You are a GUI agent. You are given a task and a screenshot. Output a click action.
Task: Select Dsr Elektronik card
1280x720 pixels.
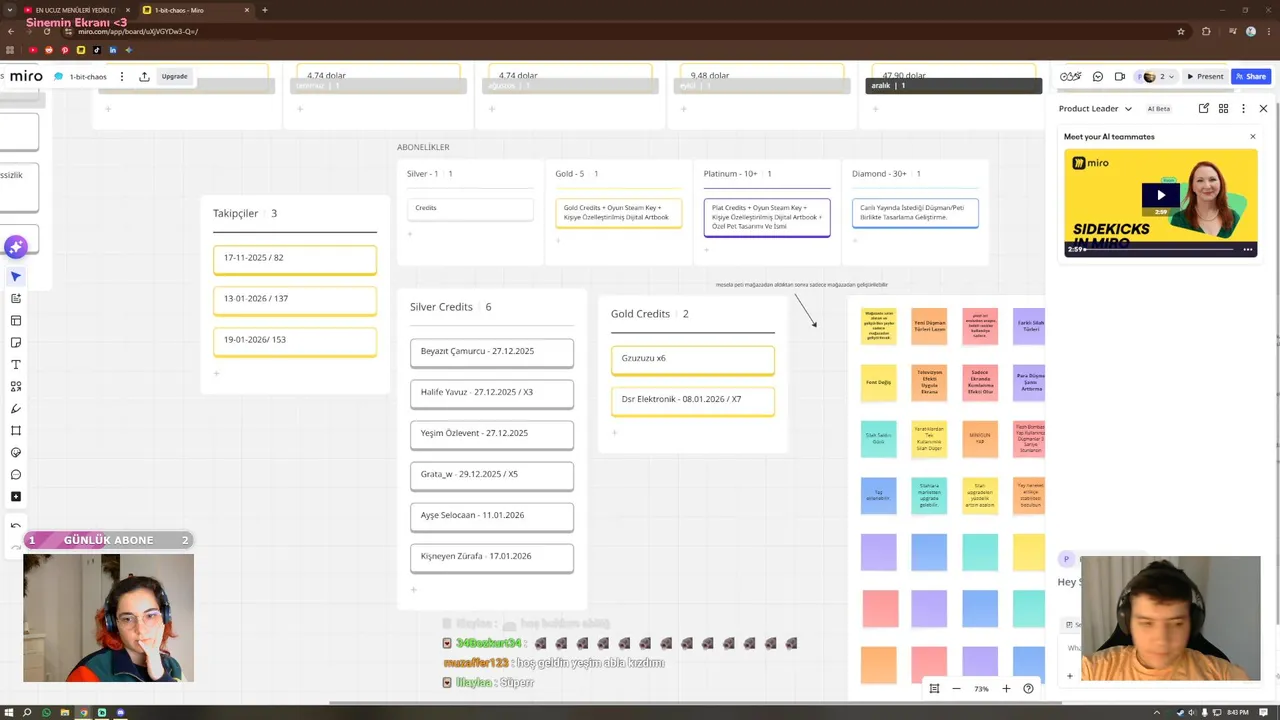(693, 400)
